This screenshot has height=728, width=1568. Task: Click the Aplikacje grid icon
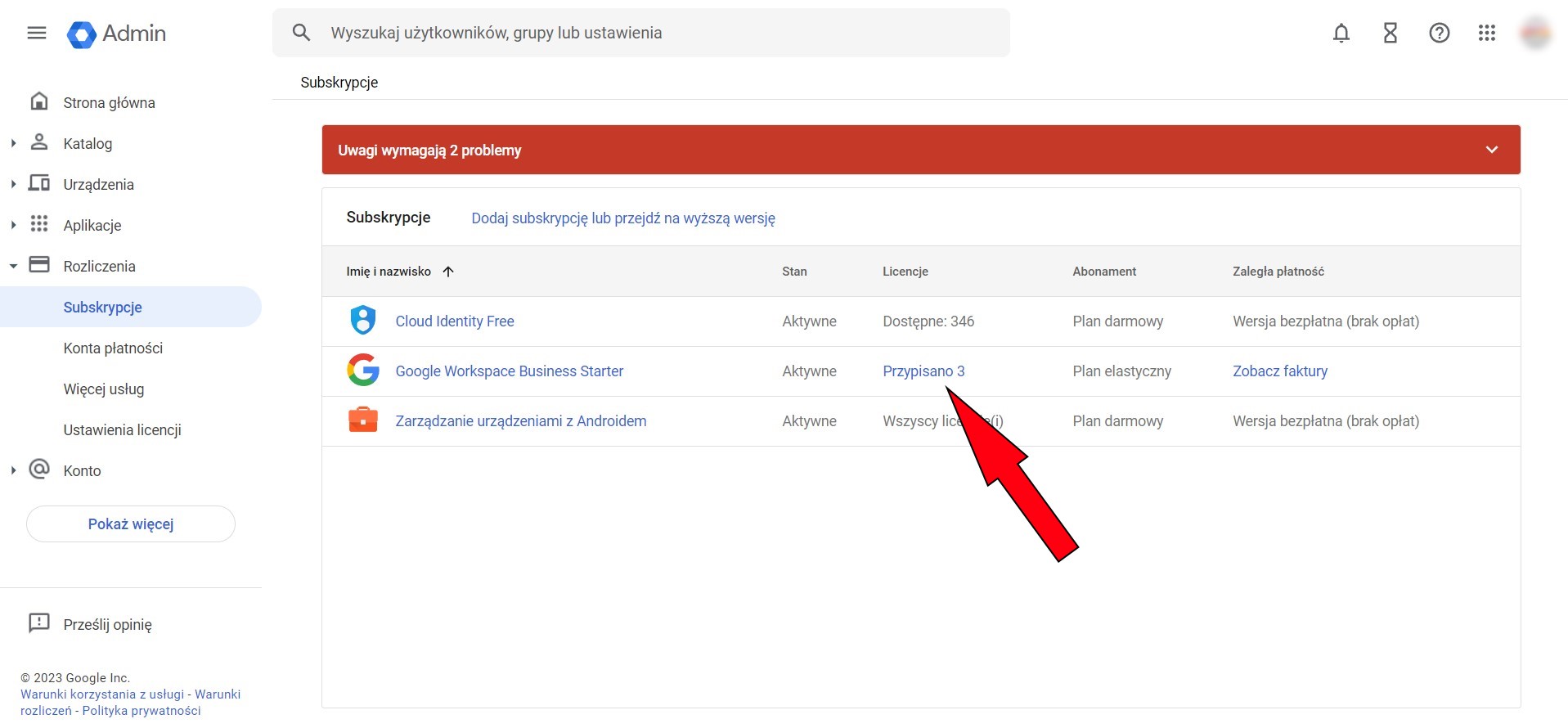click(39, 224)
